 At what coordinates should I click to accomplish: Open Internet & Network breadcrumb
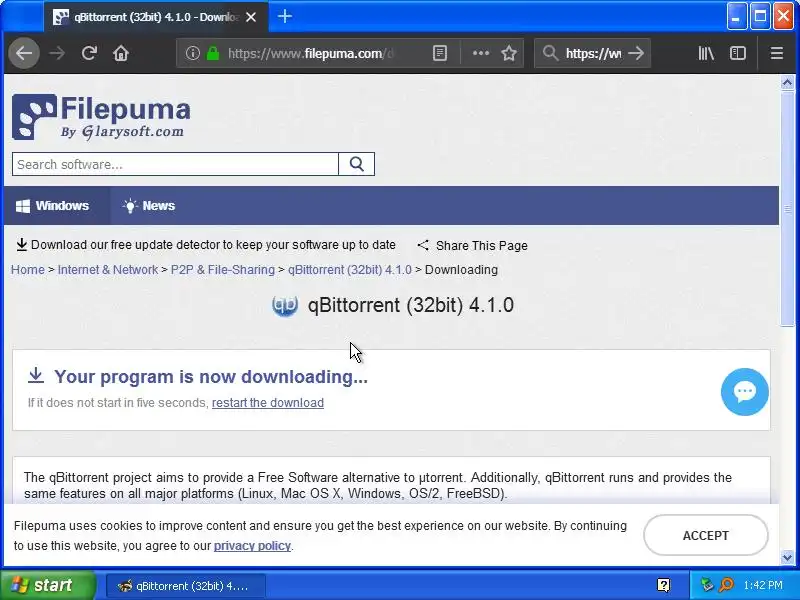[108, 269]
